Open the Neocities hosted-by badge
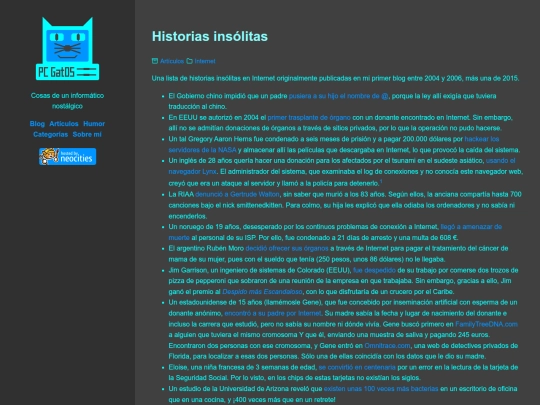540x405 pixels. coord(68,157)
